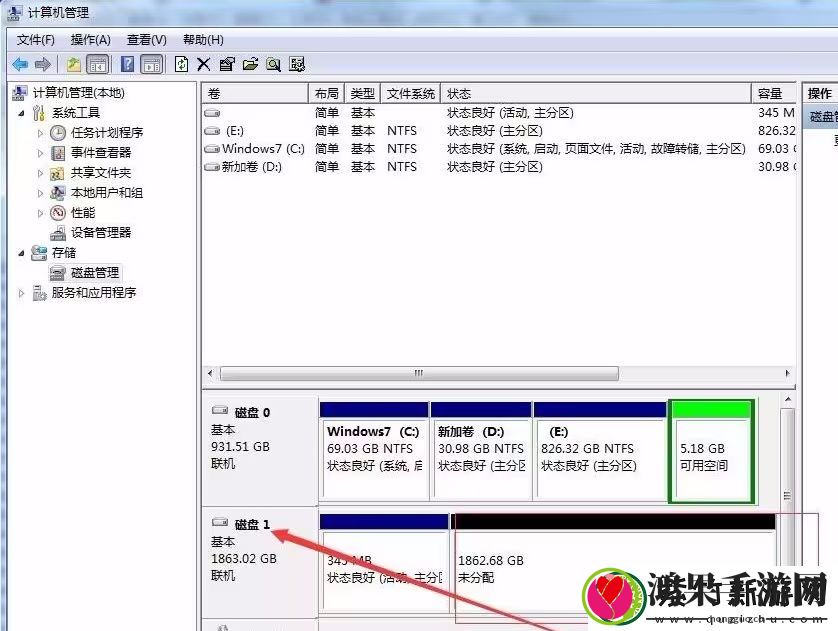Viewport: 838px width, 631px height.
Task: Click the 本地用户和组 icon
Action: (x=57, y=193)
